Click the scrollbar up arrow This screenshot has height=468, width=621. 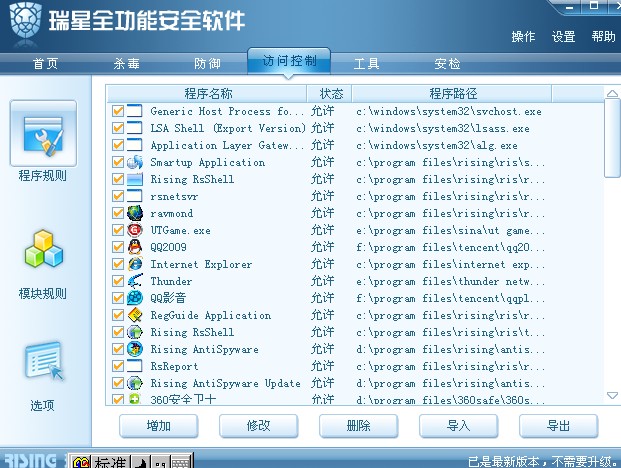[612, 93]
